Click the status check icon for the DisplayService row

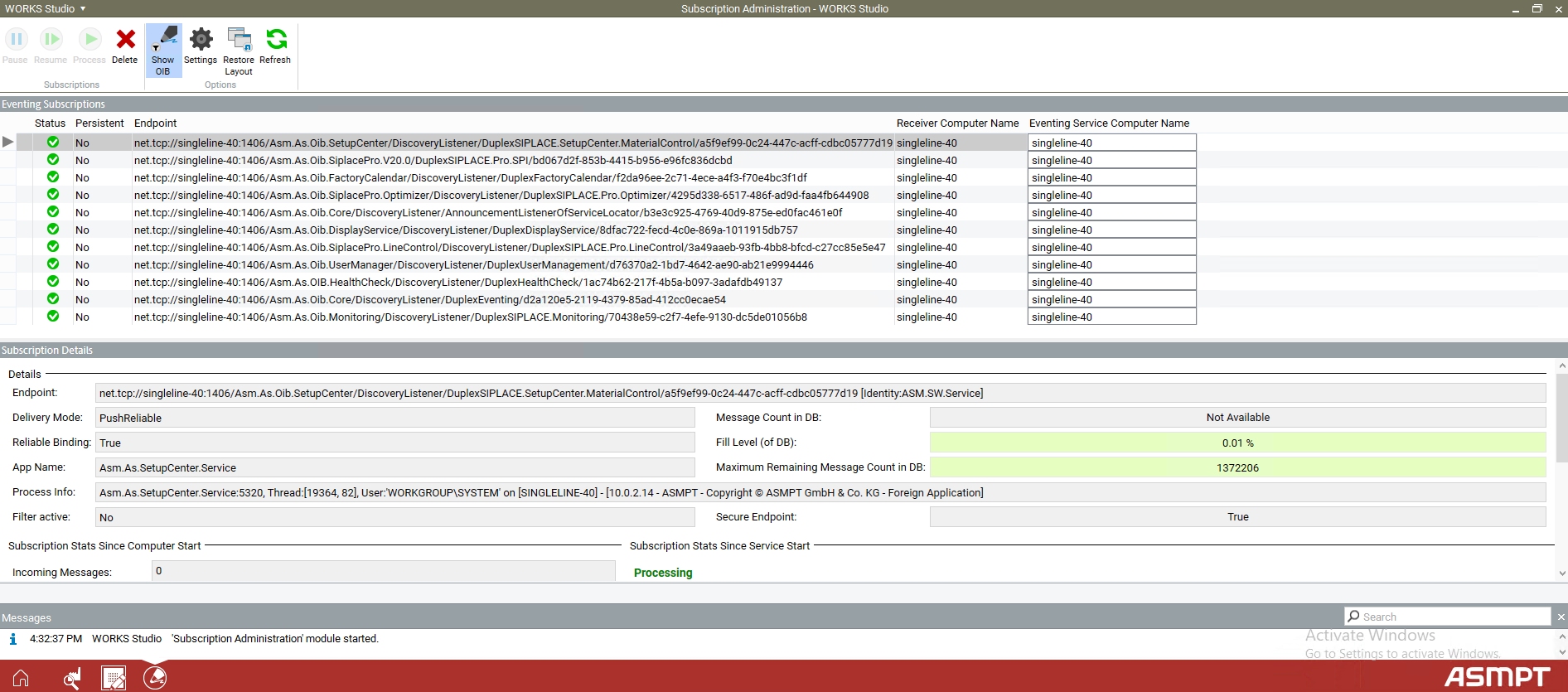click(53, 230)
